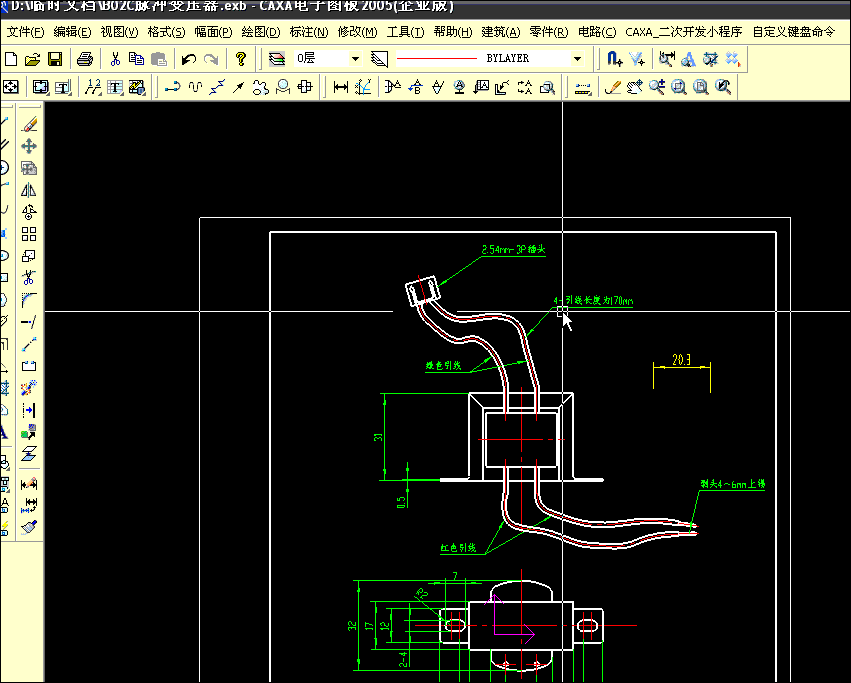Select the Fillet corner tool
851x683 pixels.
tap(29, 300)
